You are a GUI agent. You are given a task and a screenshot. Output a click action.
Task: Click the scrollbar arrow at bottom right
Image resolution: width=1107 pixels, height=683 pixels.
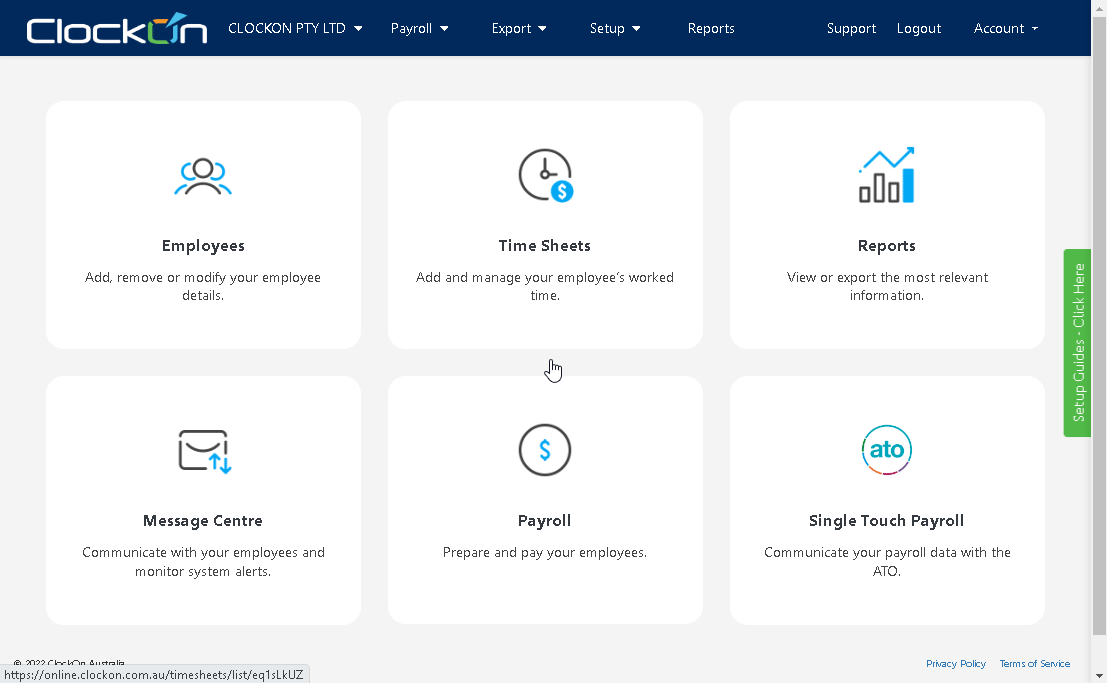coord(1100,675)
